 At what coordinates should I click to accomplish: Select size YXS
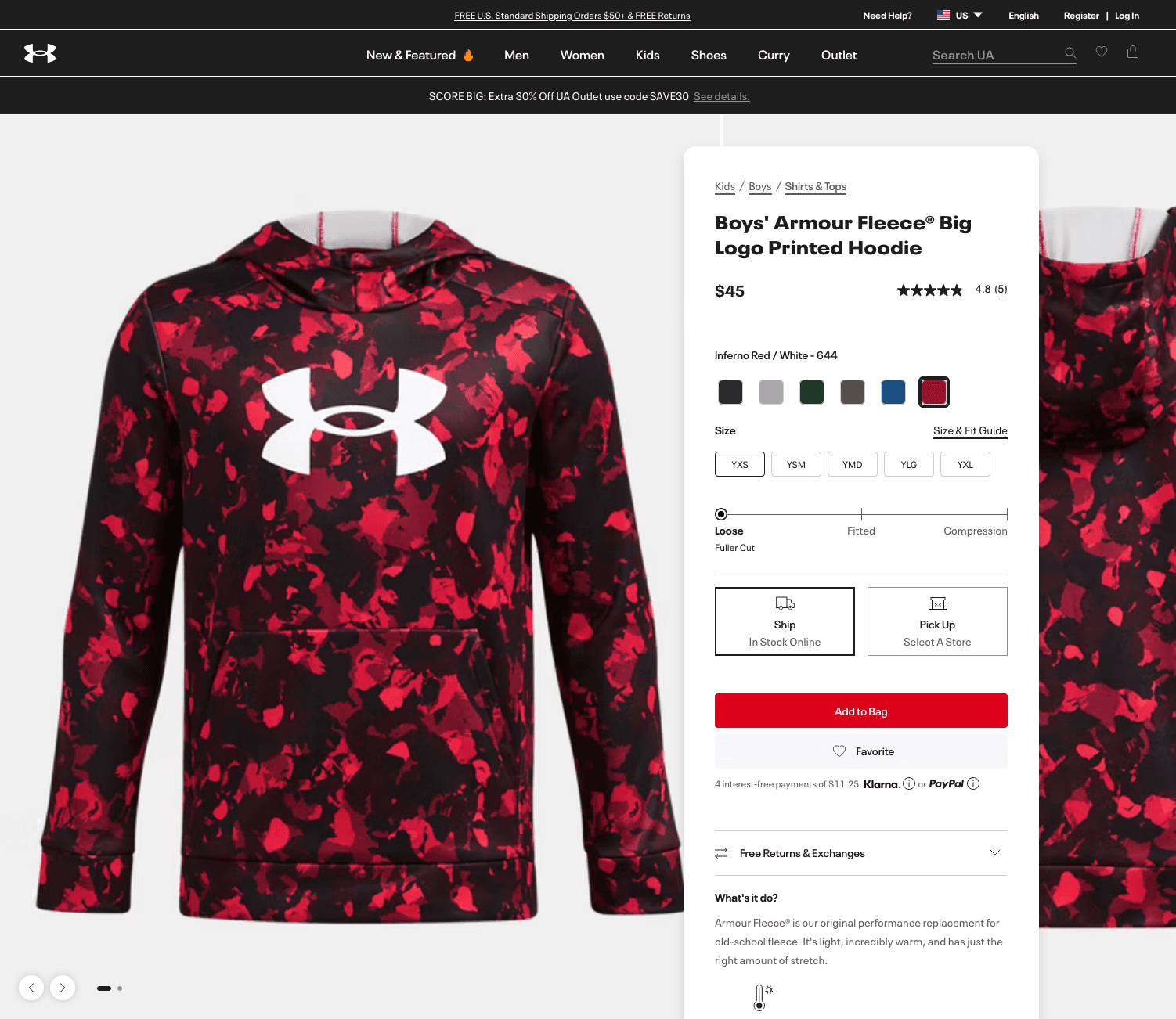click(740, 464)
